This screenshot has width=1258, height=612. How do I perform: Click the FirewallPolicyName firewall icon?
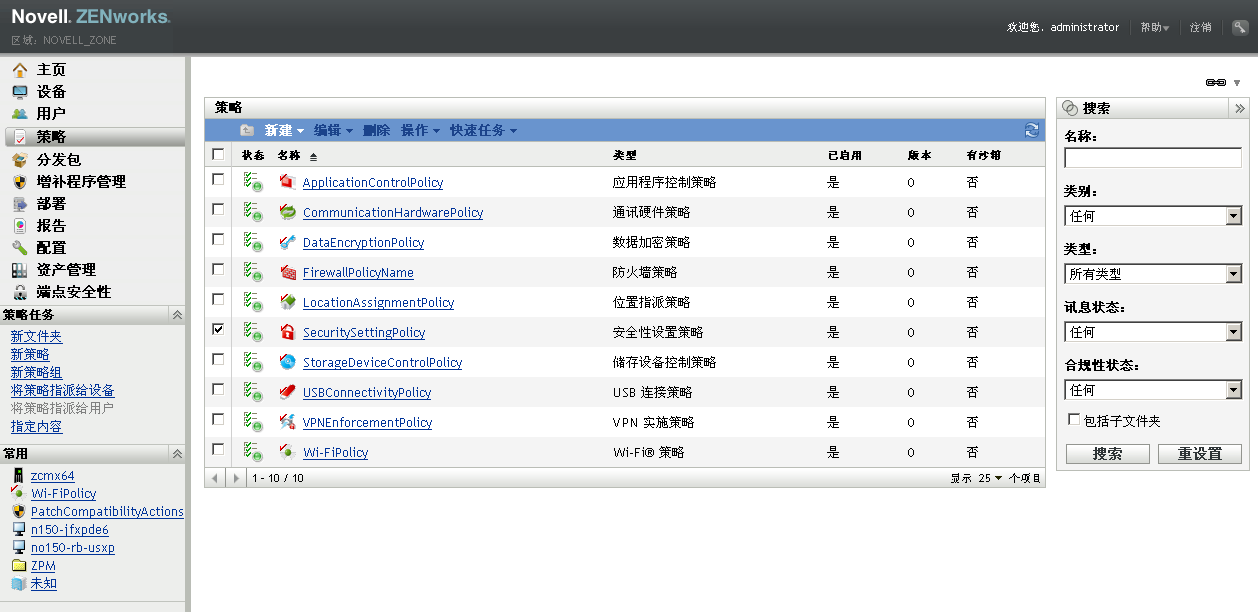pos(288,272)
